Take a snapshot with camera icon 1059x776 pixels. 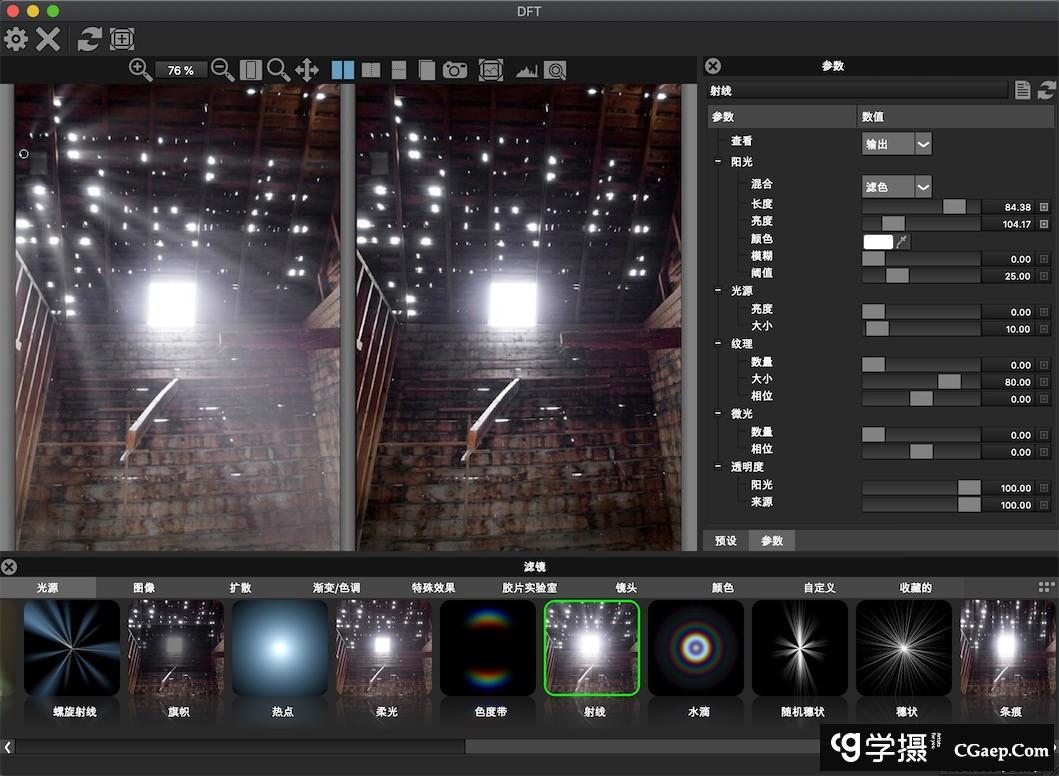[x=455, y=70]
